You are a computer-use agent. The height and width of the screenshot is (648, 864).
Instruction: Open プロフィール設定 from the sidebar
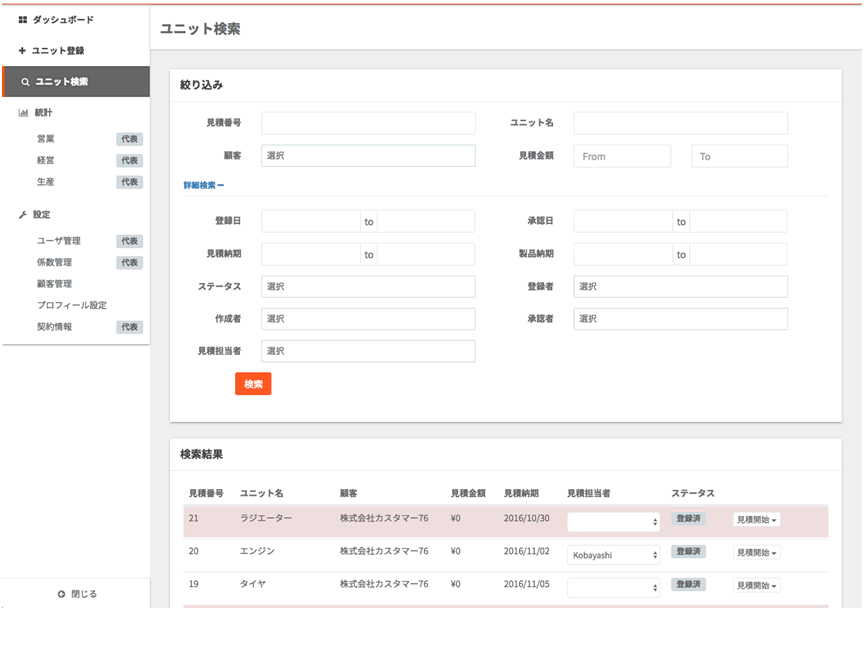pyautogui.click(x=72, y=305)
